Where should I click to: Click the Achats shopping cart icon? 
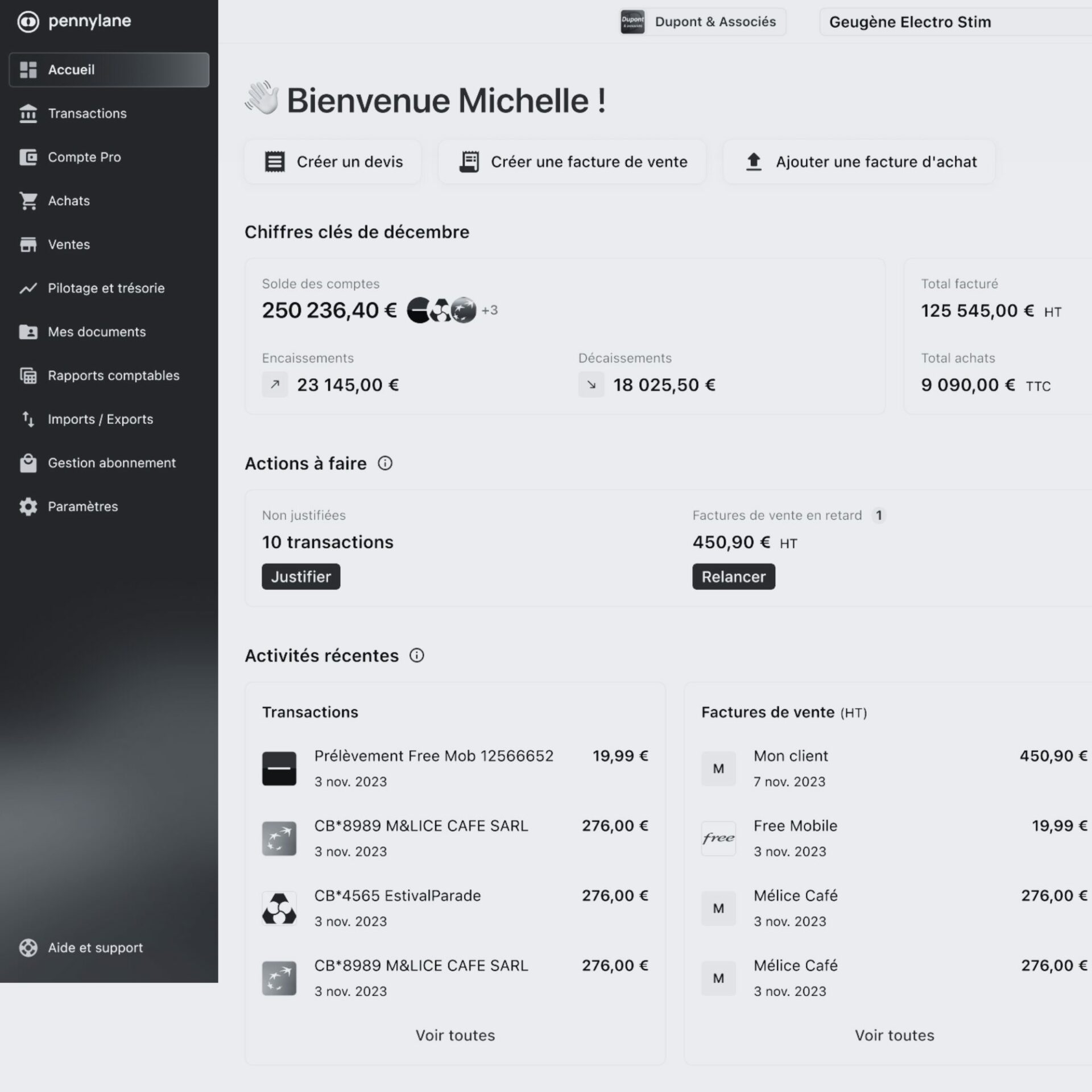[28, 201]
